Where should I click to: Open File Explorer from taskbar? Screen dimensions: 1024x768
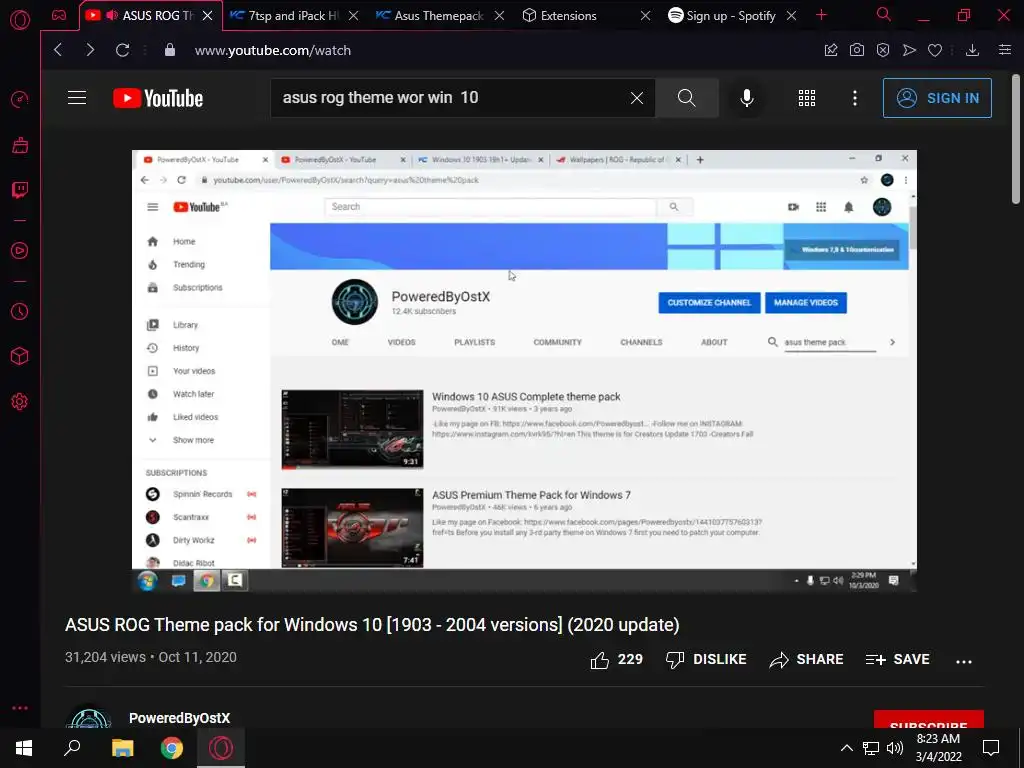(122, 748)
